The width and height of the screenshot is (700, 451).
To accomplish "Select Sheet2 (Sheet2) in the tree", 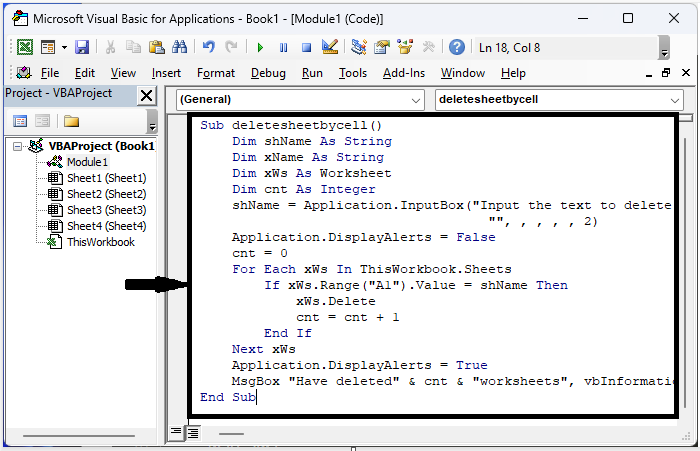I will (107, 194).
